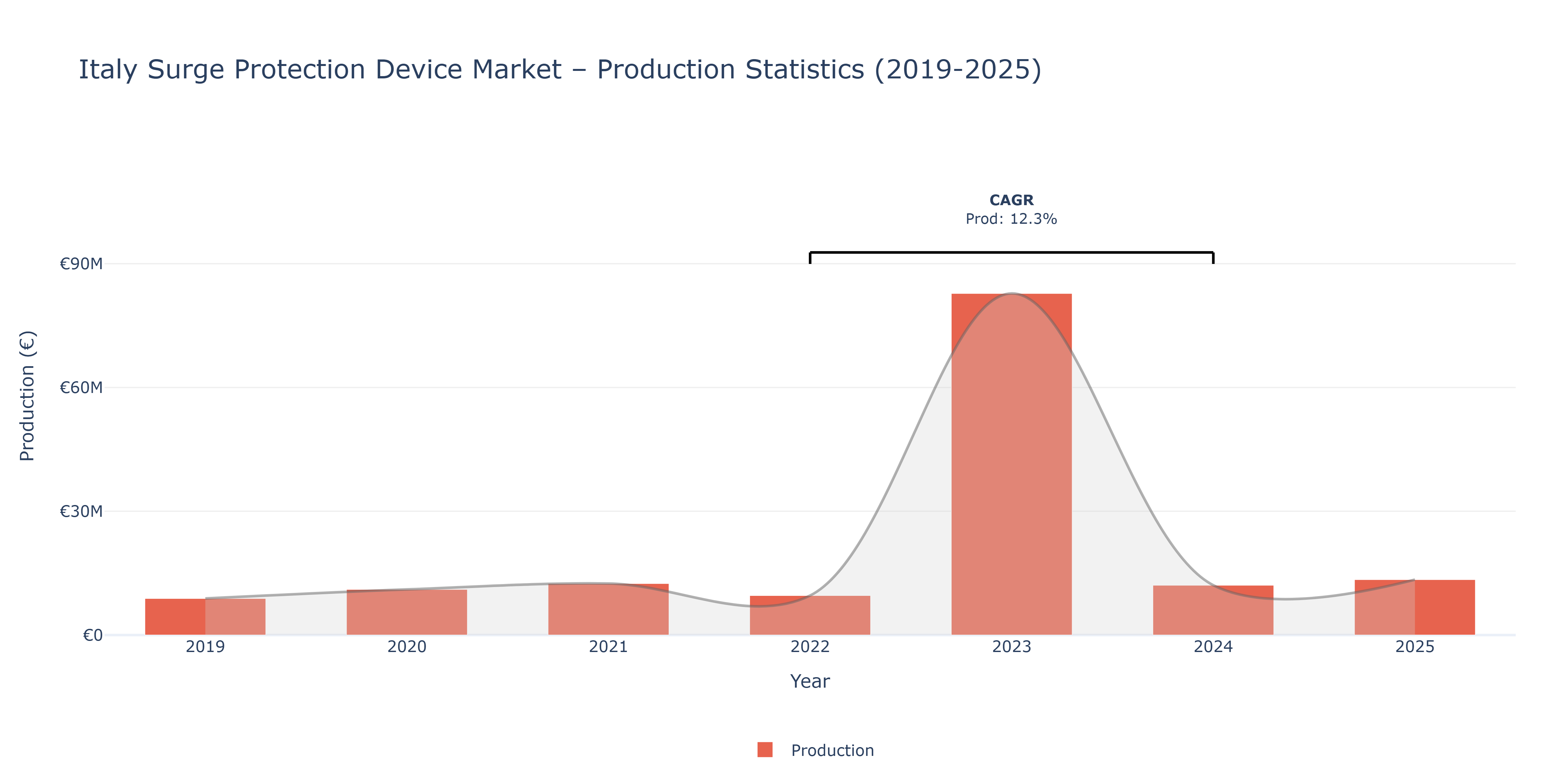Click the black CAGR bracket line

(x=1011, y=253)
